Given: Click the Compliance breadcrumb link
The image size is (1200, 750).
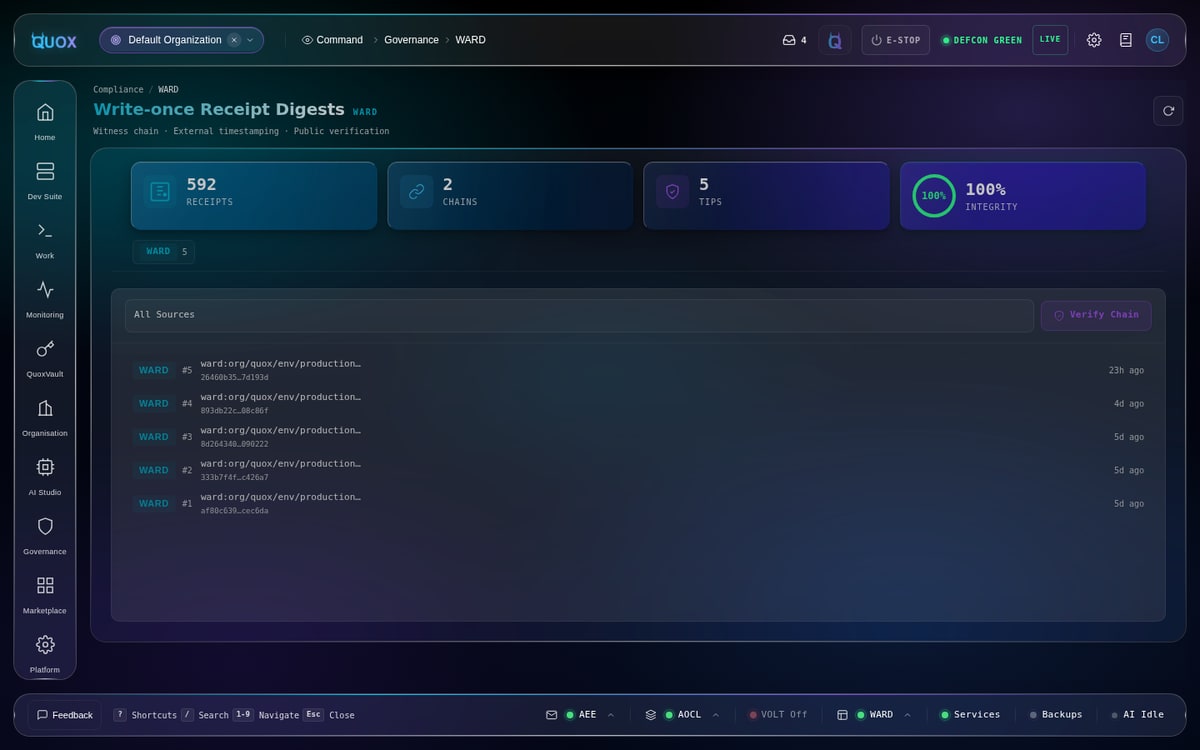Looking at the screenshot, I should click(118, 90).
